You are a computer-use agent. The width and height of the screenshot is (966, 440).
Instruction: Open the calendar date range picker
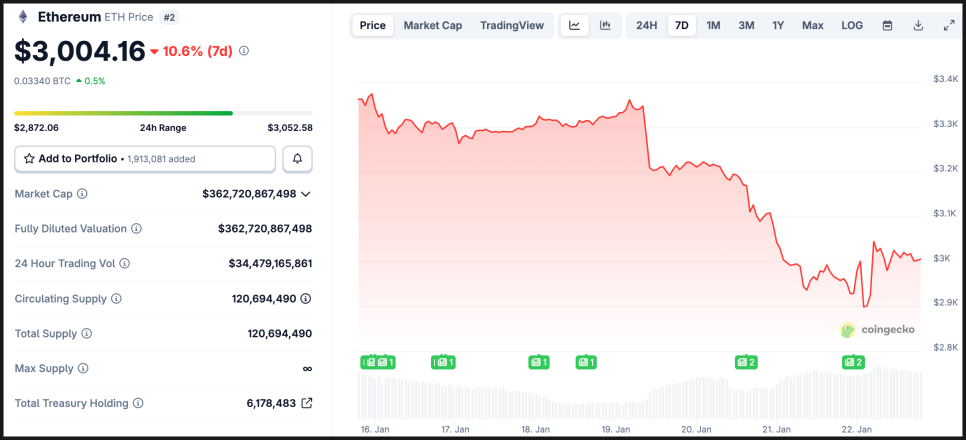[887, 26]
